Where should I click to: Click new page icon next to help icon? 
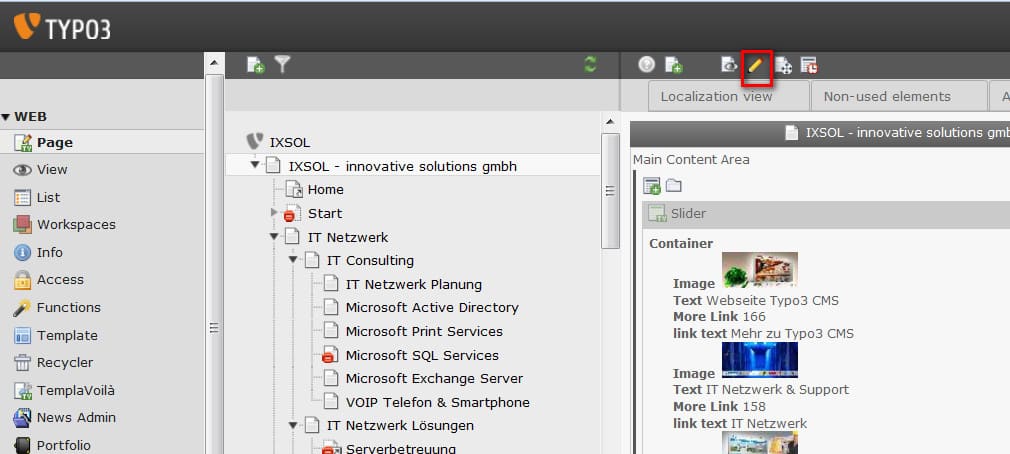[x=674, y=65]
